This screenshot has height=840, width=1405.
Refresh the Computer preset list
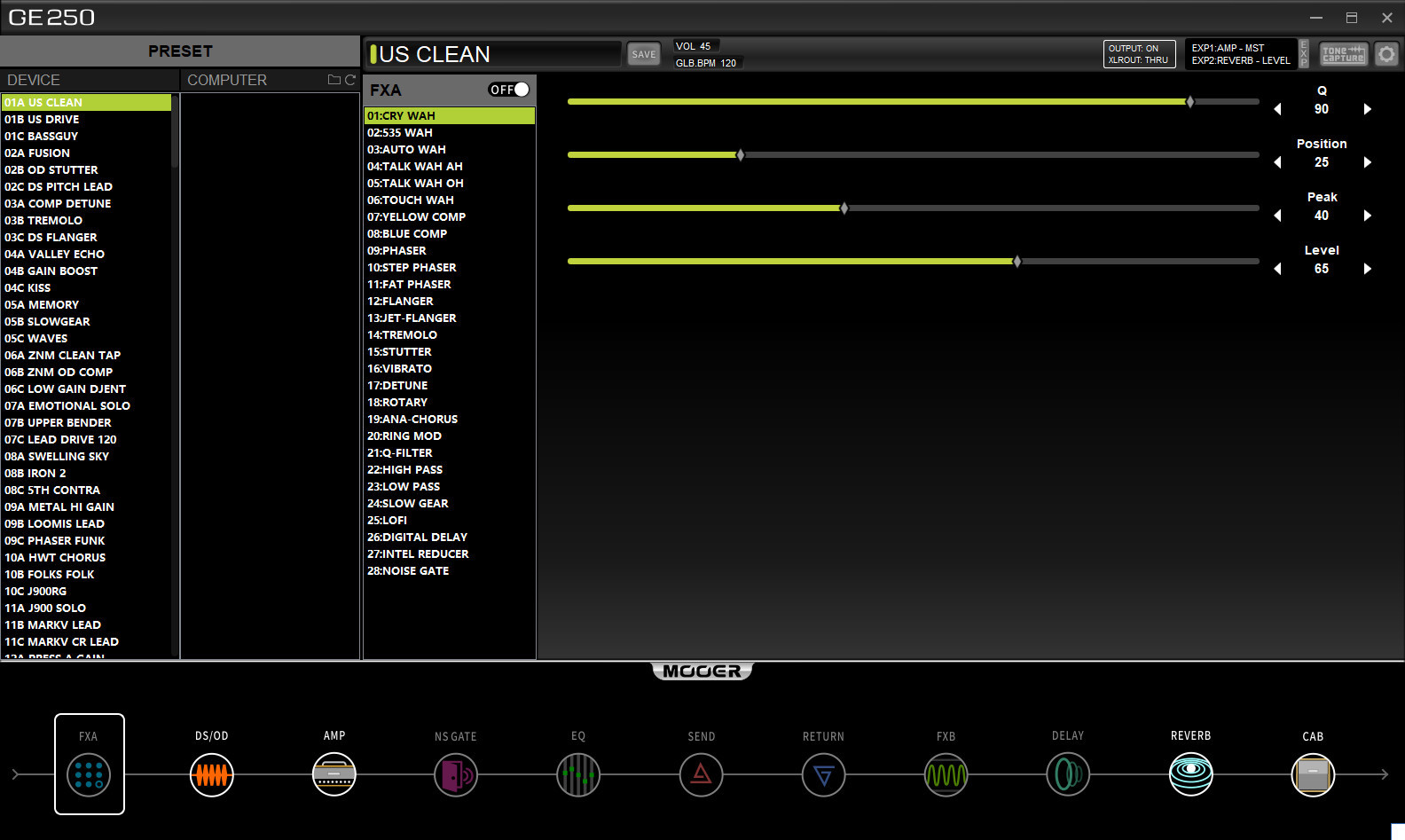point(350,80)
